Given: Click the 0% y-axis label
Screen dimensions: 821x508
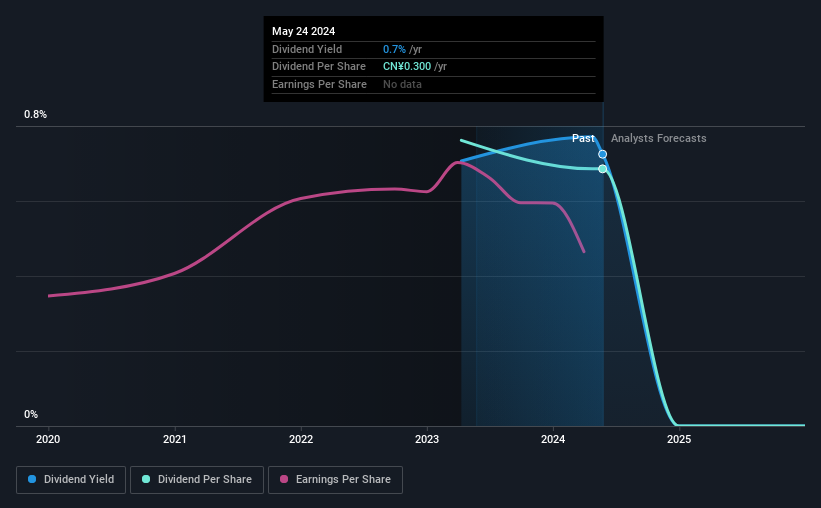Looking at the screenshot, I should [x=31, y=414].
